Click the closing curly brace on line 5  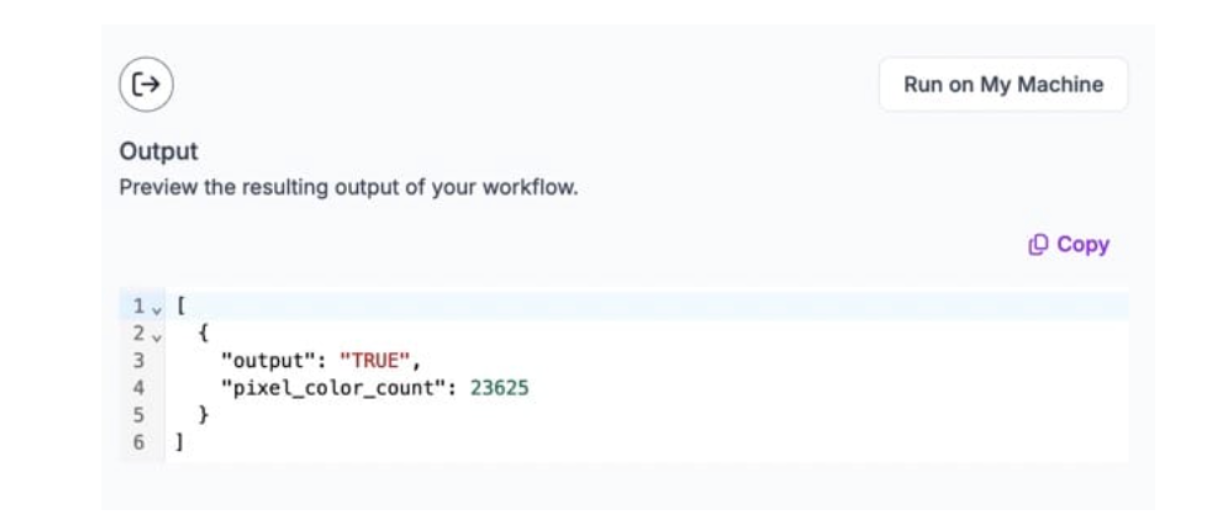coord(204,414)
